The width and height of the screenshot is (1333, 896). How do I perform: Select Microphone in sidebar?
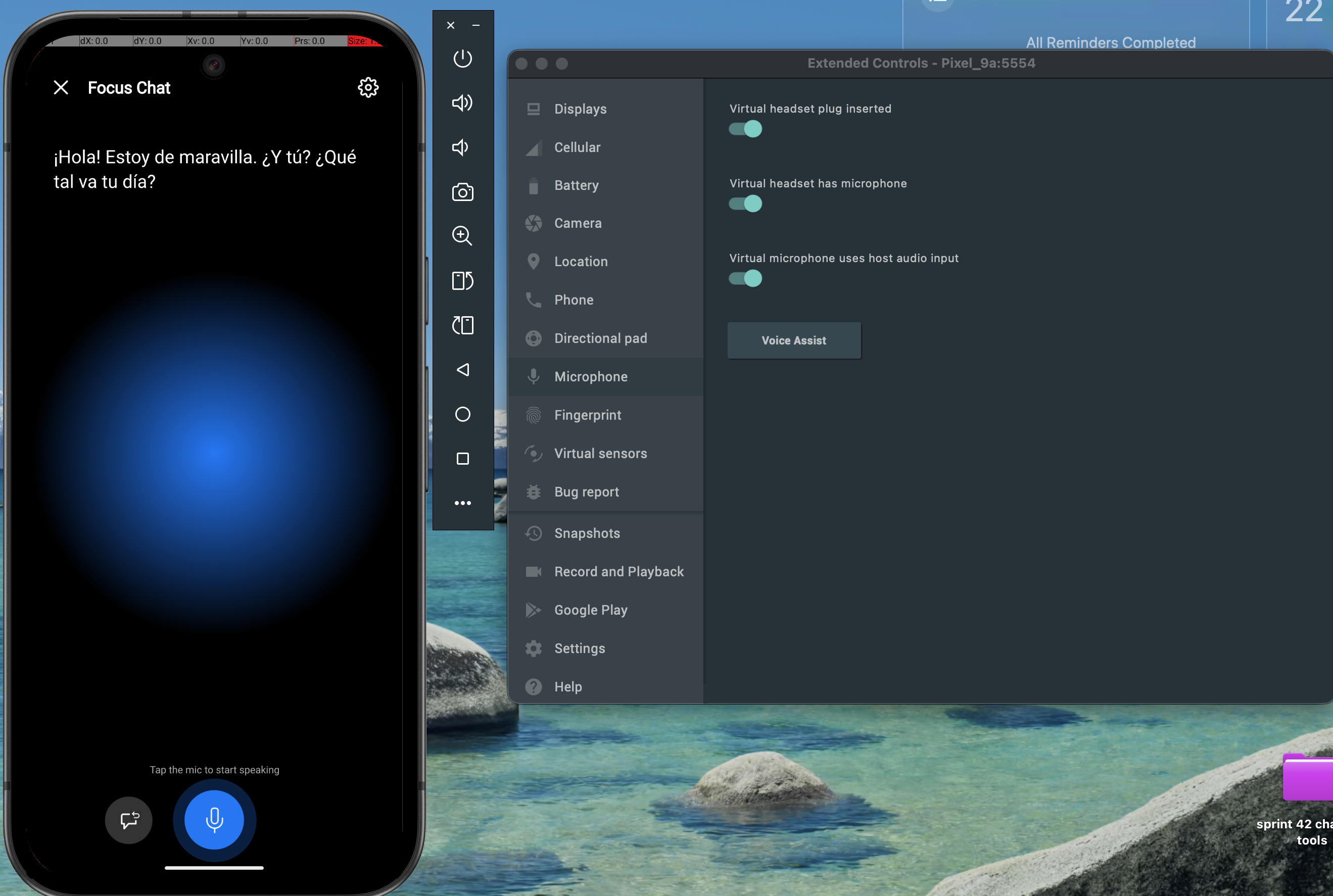coord(605,377)
